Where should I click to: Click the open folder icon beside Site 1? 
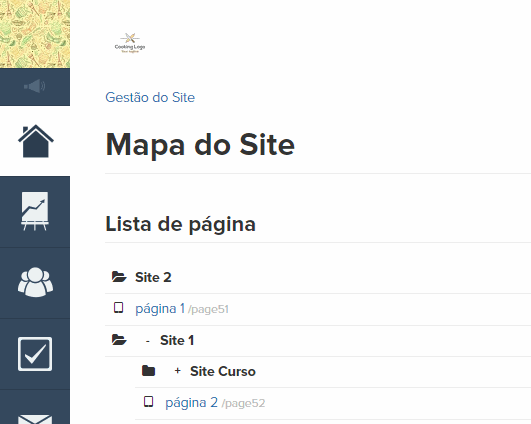point(119,340)
